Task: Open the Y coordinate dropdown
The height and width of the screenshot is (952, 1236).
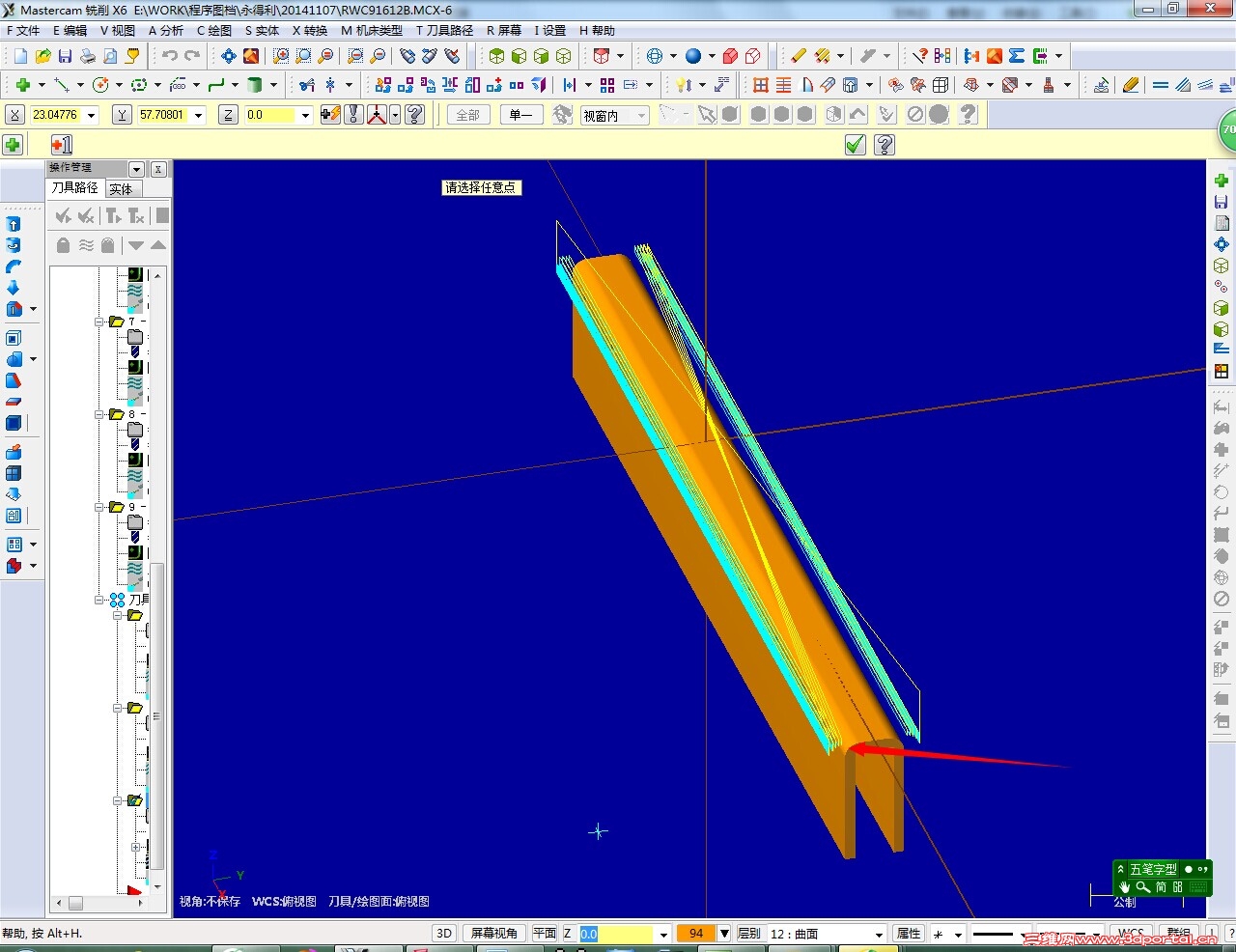Action: coord(199,115)
